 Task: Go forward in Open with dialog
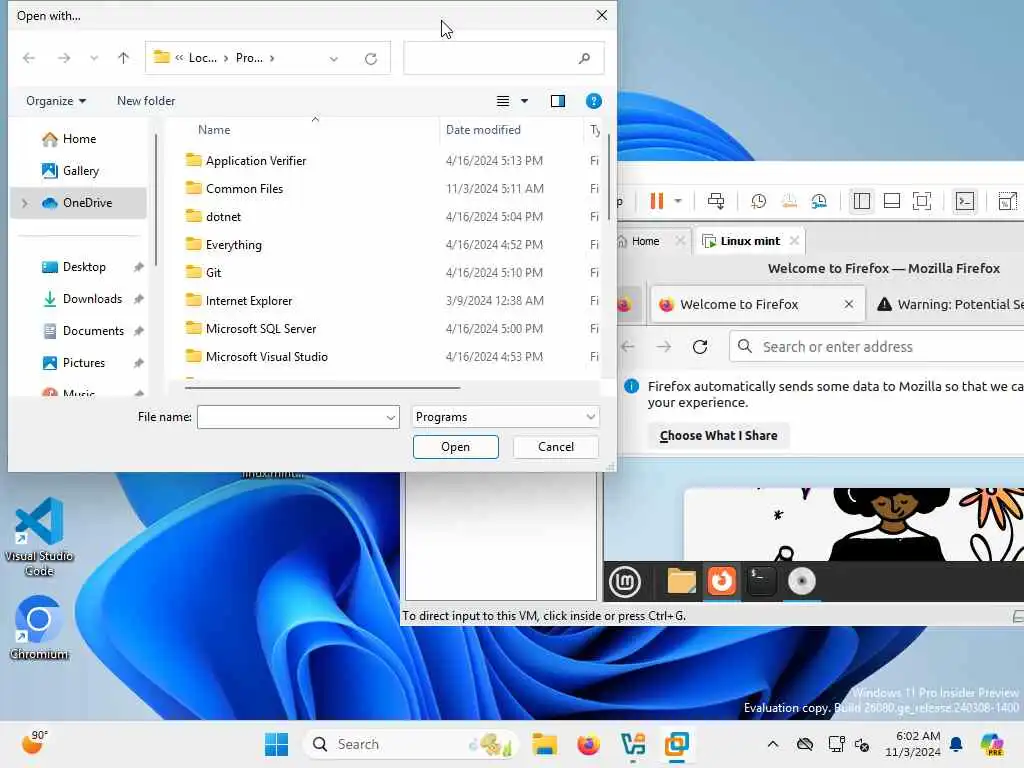(63, 58)
